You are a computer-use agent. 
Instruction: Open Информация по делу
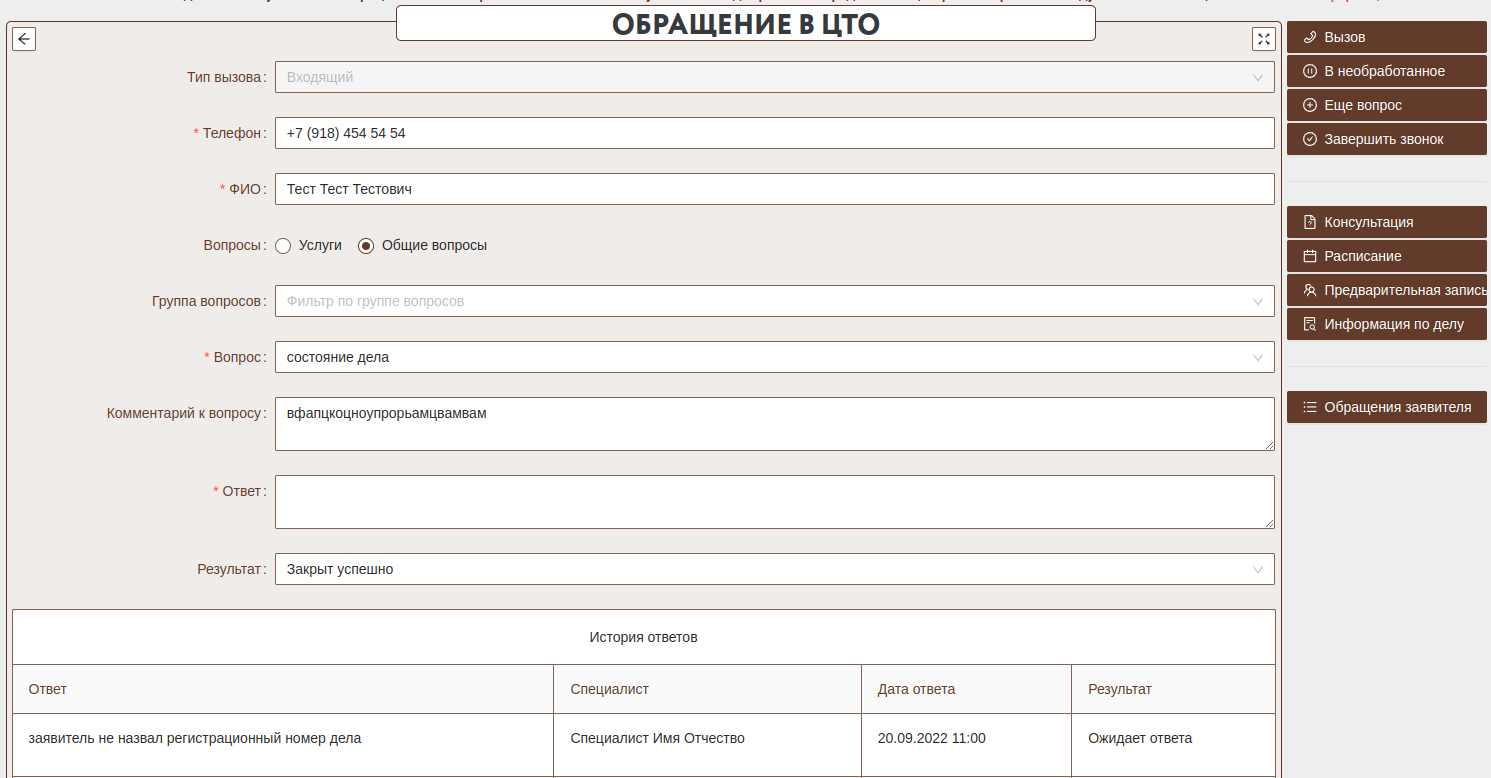click(x=1386, y=324)
